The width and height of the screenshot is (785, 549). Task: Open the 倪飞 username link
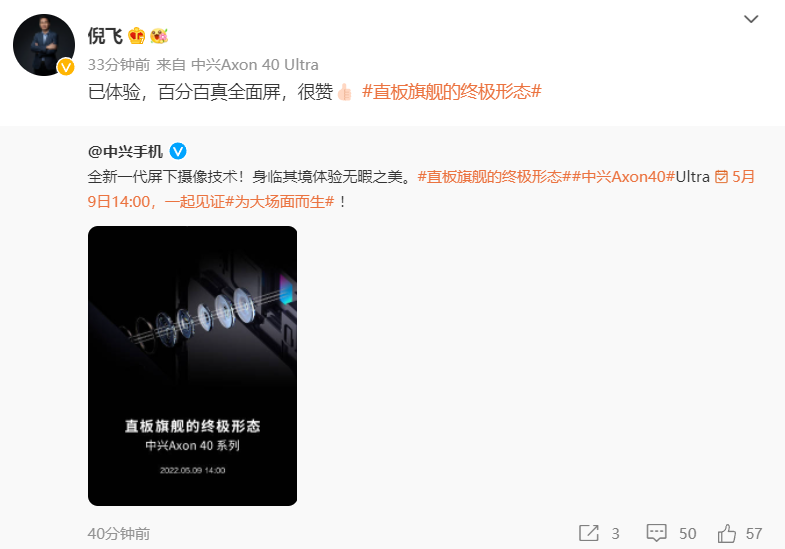pos(105,36)
